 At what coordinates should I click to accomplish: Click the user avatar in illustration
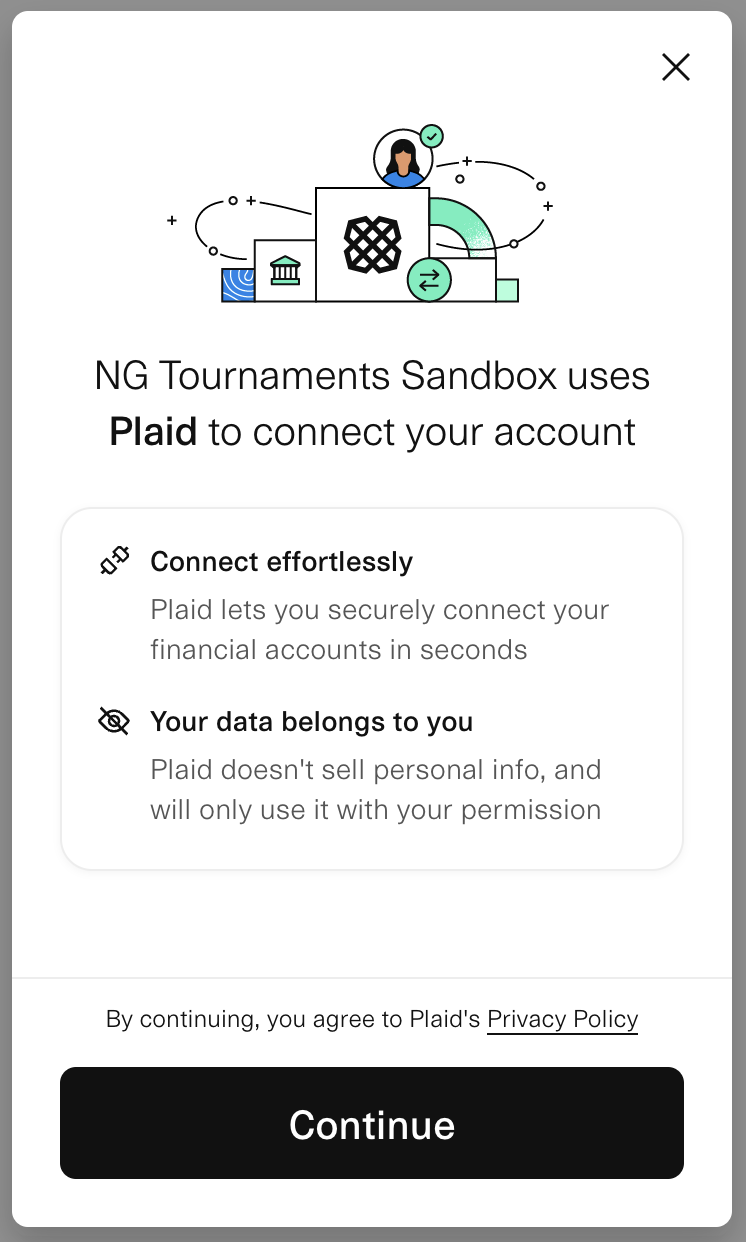403,158
